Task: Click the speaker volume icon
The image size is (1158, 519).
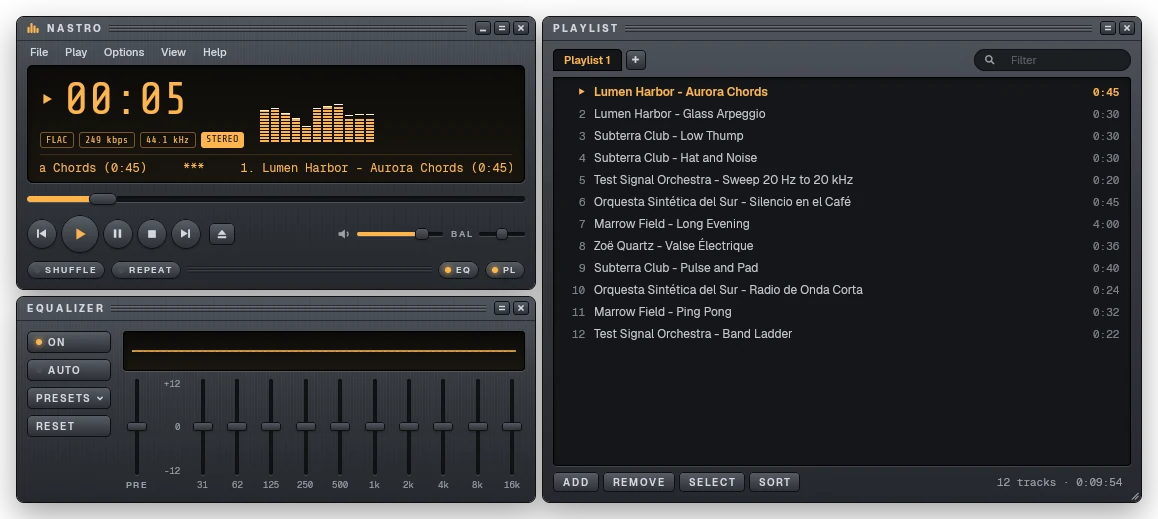Action: coord(343,234)
